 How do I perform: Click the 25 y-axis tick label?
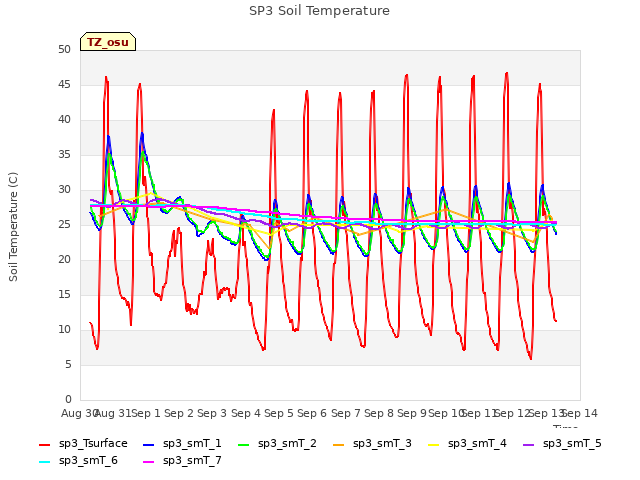point(64,224)
